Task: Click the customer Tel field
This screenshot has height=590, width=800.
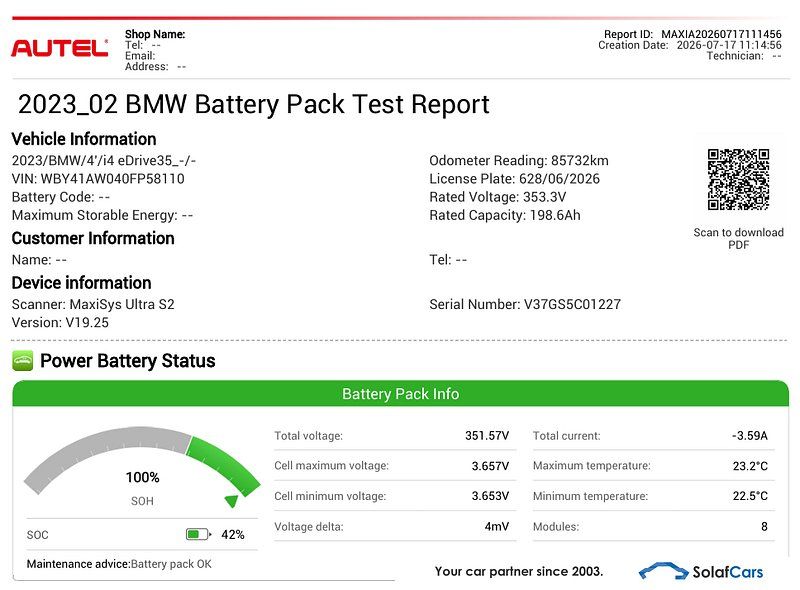Action: click(448, 260)
